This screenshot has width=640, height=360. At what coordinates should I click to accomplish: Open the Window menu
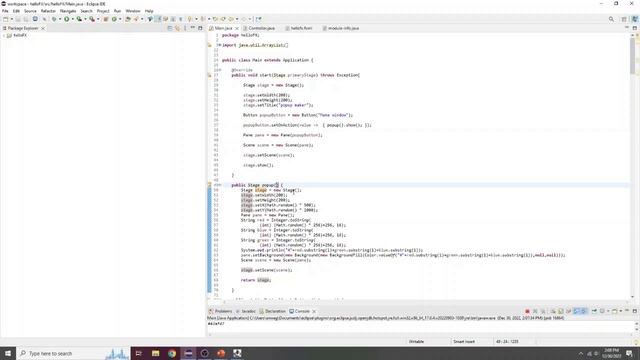pyautogui.click(x=133, y=11)
